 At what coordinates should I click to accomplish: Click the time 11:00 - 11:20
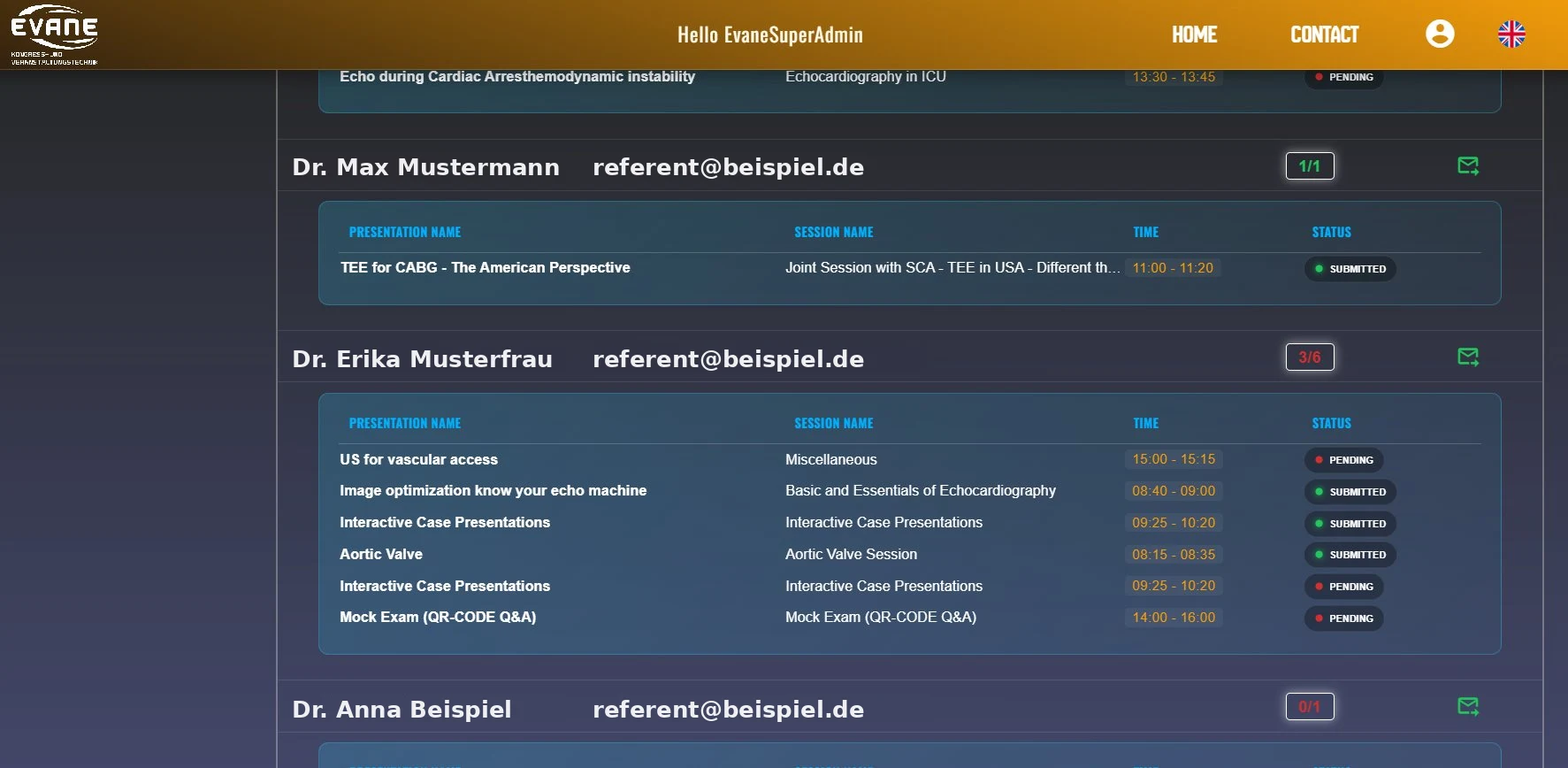[1173, 267]
